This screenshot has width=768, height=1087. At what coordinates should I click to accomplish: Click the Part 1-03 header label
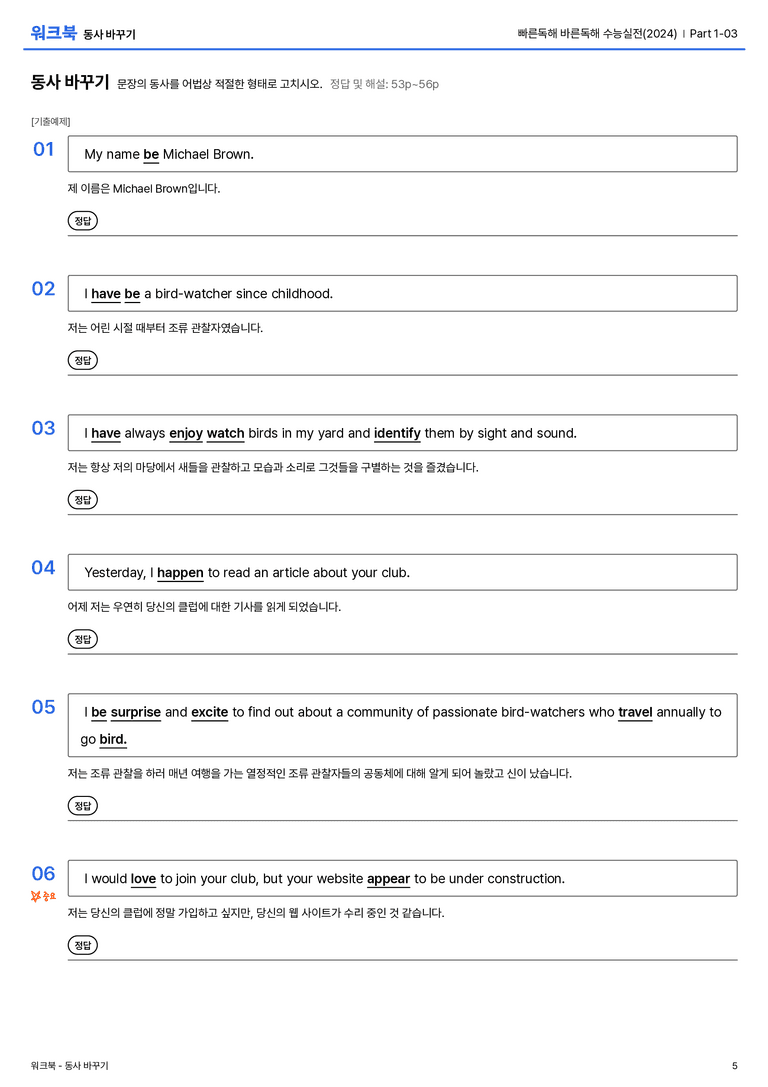[713, 33]
